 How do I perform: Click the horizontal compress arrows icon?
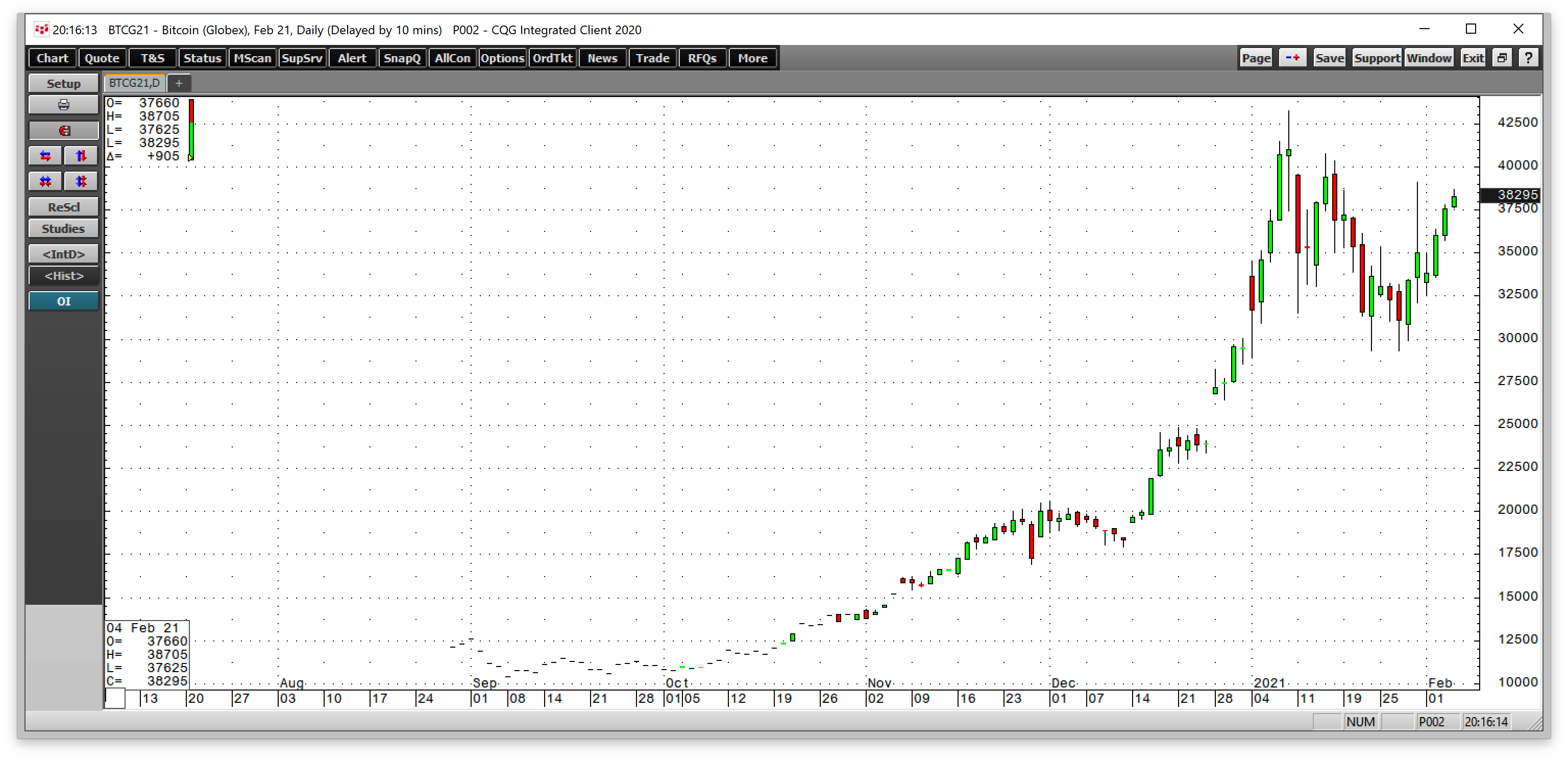(45, 181)
